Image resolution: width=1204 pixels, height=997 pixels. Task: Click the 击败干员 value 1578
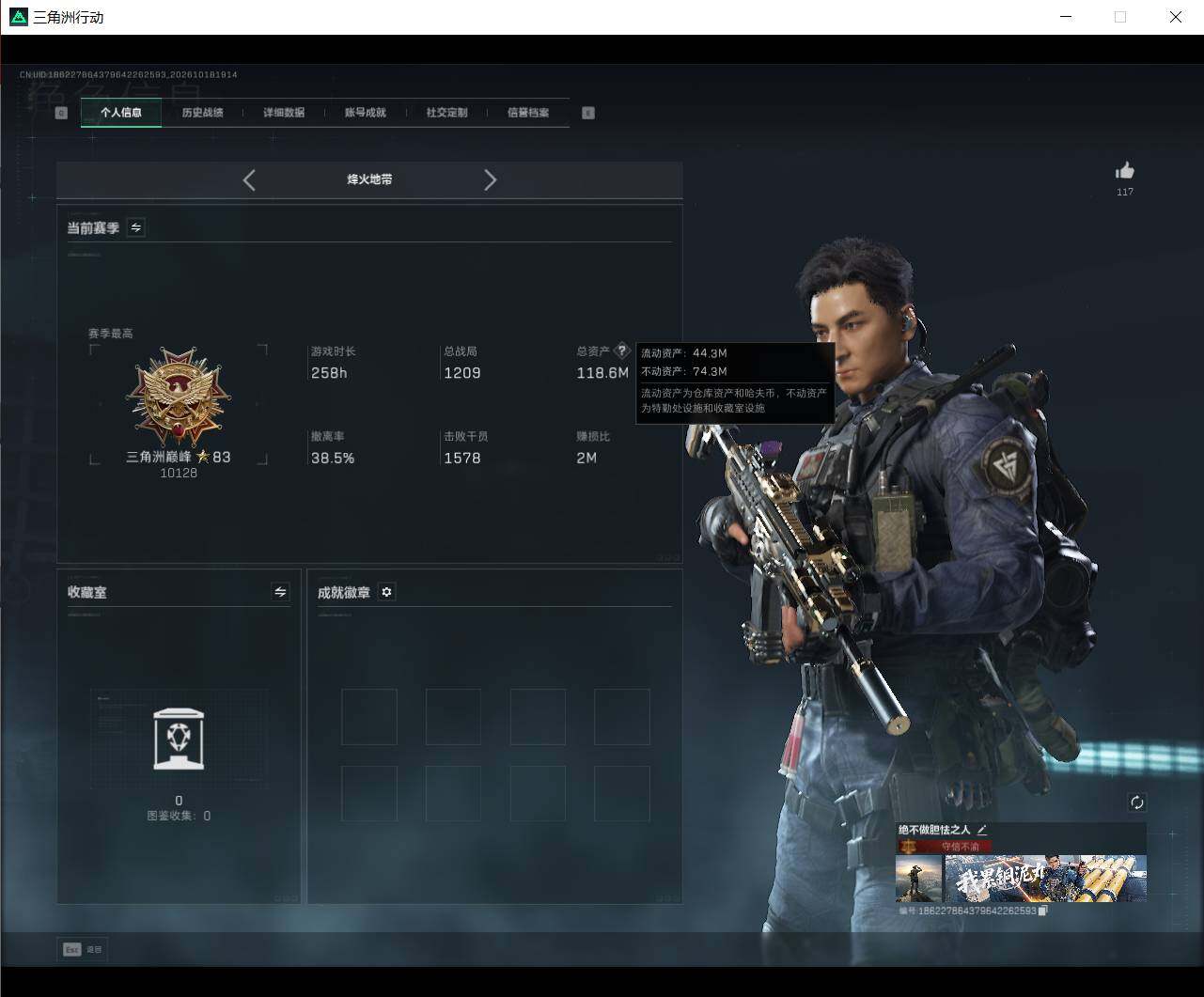[x=462, y=459]
